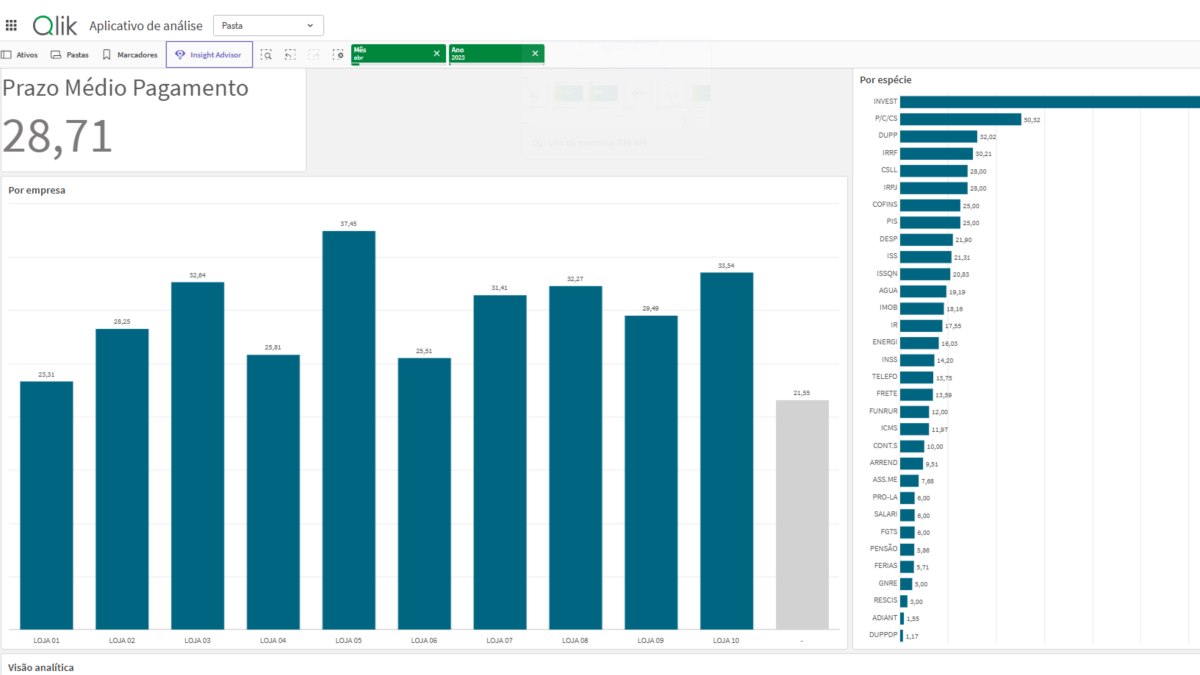
Task: Open the app launcher grid icon
Action: point(12,25)
